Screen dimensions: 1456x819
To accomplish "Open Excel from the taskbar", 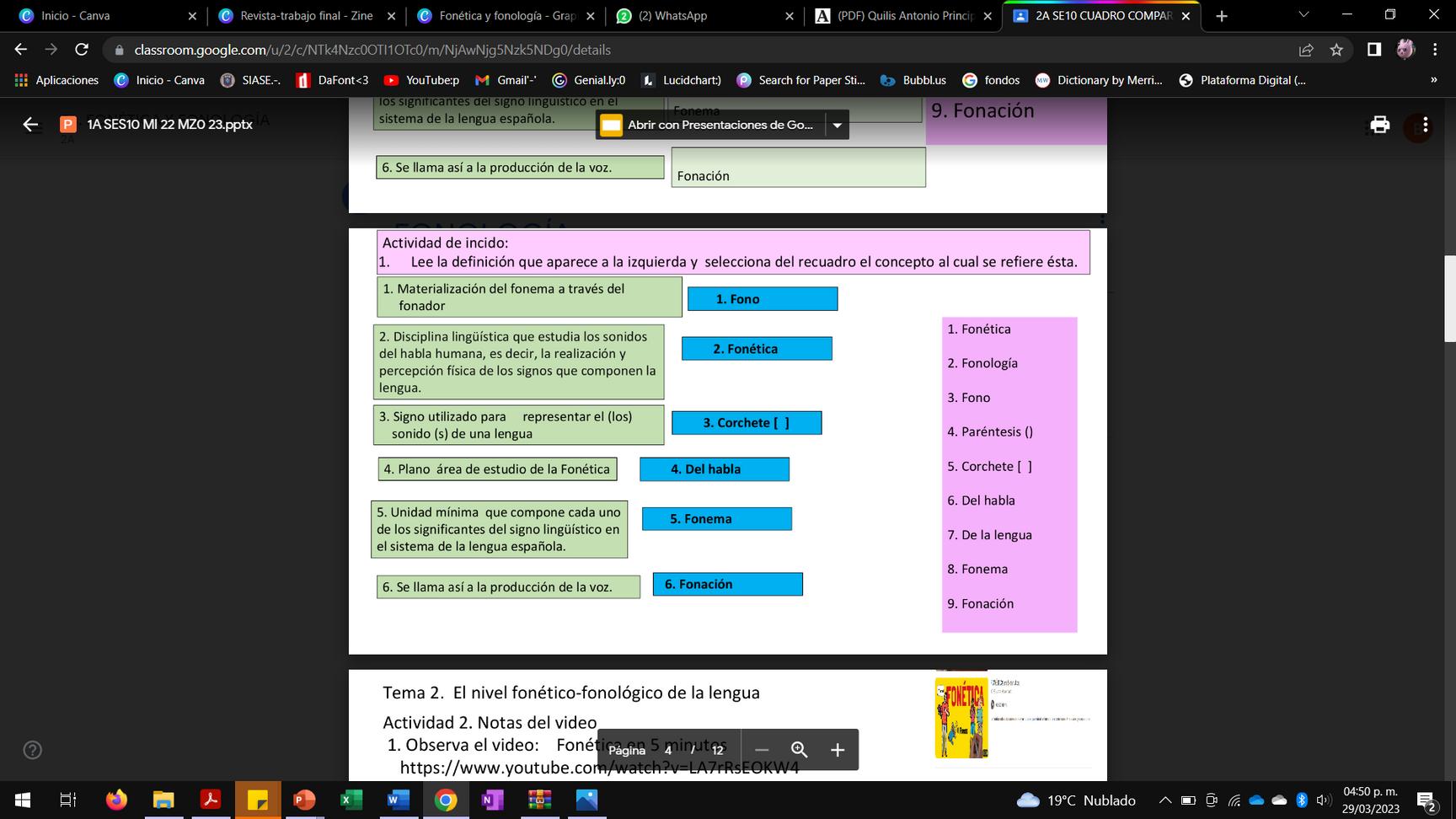I will point(351,800).
